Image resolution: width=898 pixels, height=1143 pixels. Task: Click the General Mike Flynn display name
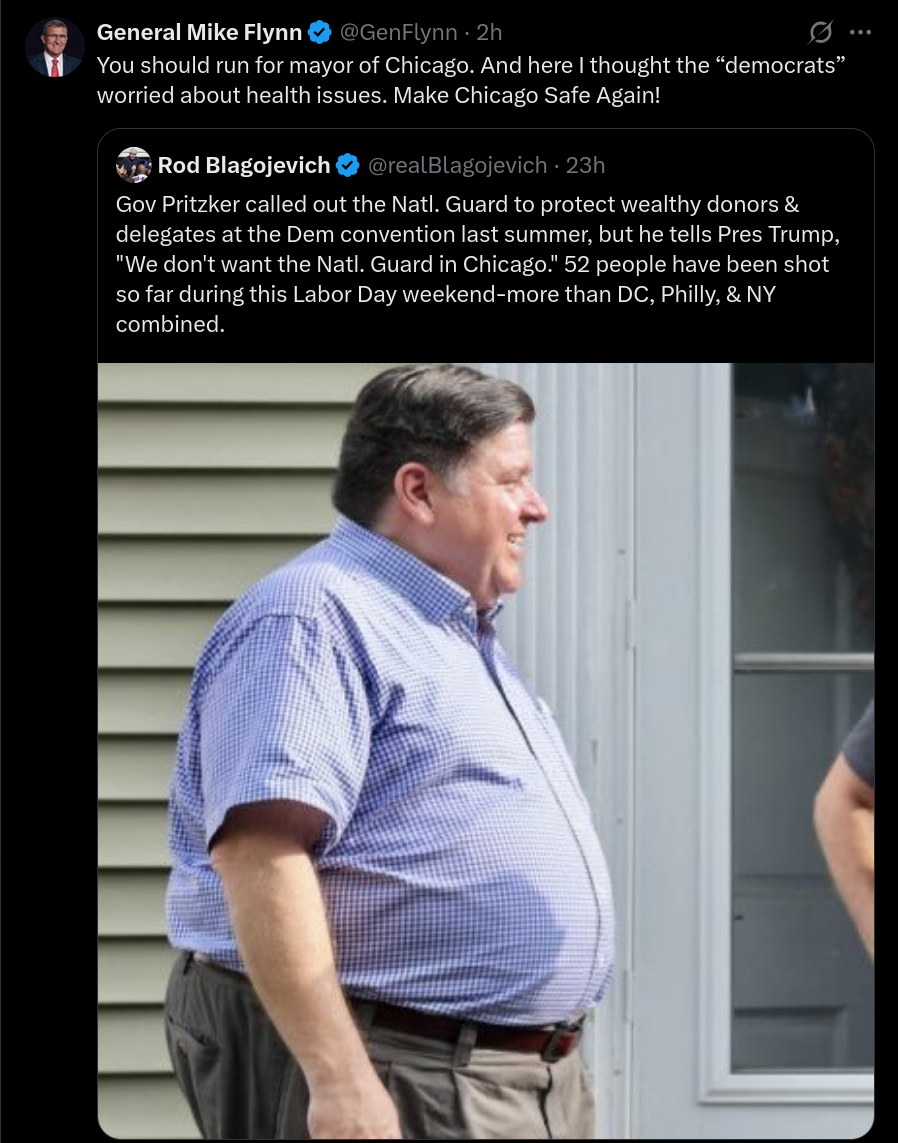tap(200, 32)
